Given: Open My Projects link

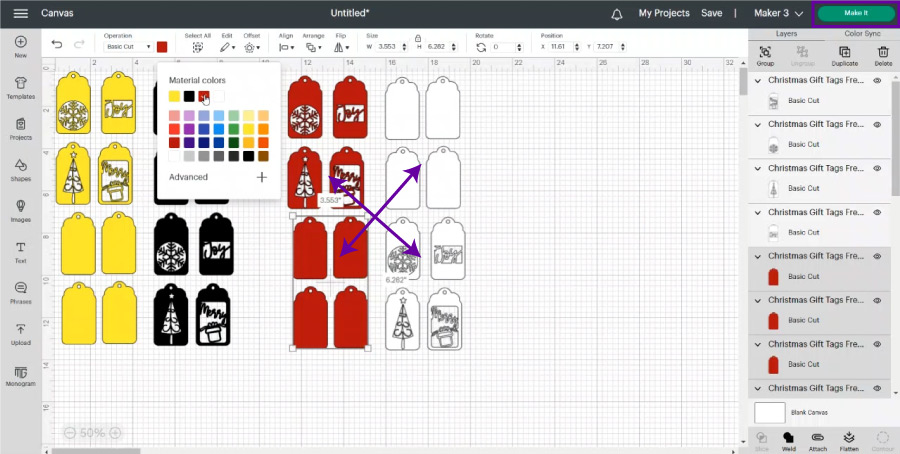Looking at the screenshot, I should [x=664, y=14].
